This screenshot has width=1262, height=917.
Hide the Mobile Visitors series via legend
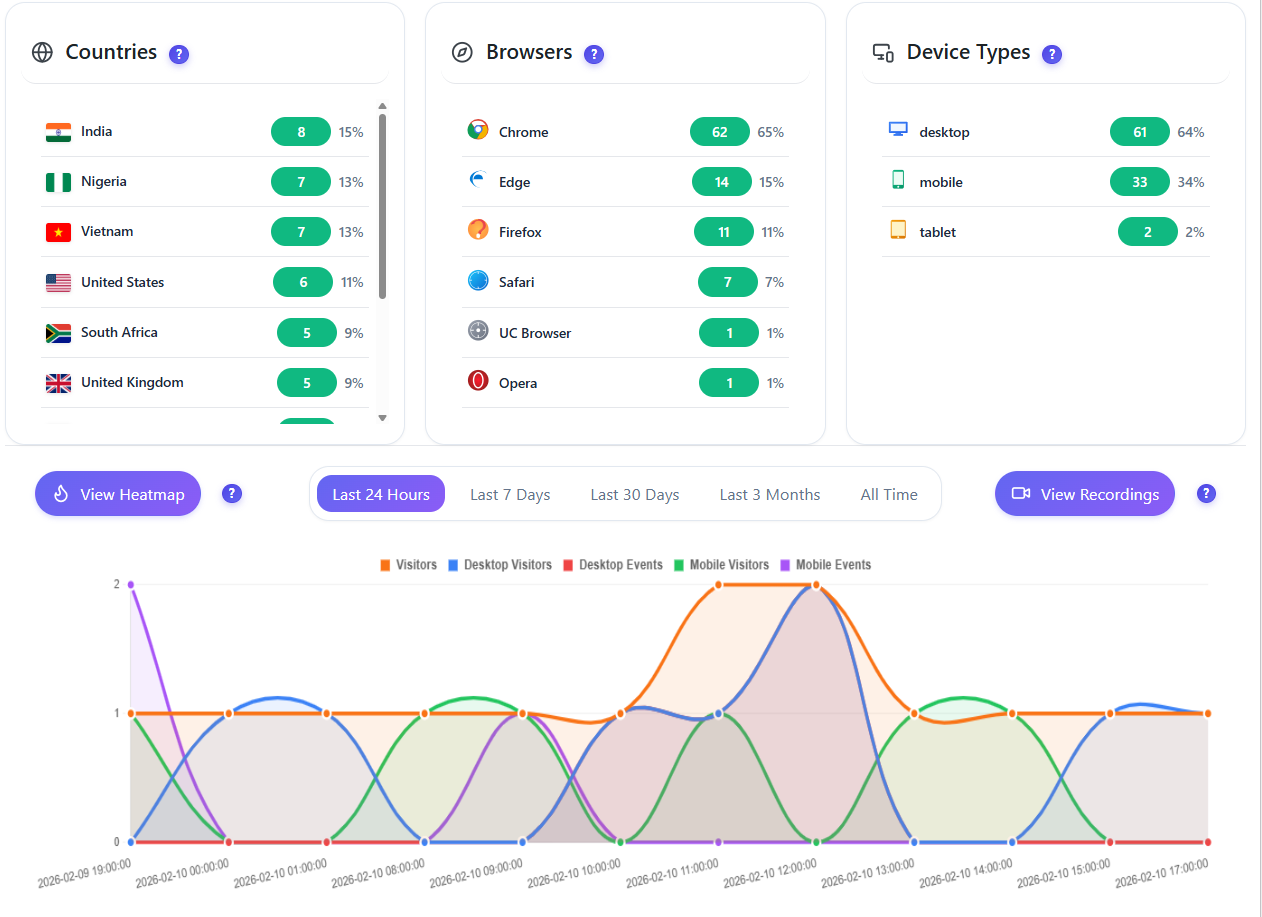point(722,564)
